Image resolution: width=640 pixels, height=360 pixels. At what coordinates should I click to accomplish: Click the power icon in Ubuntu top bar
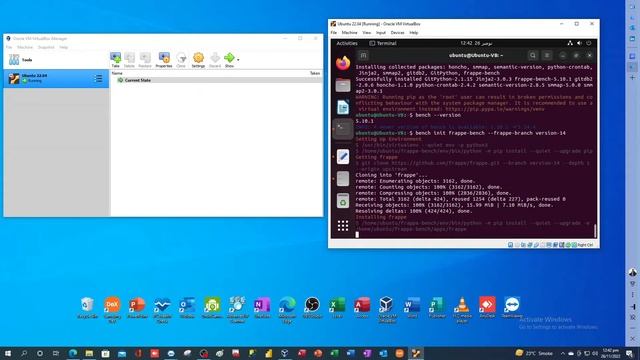point(589,43)
